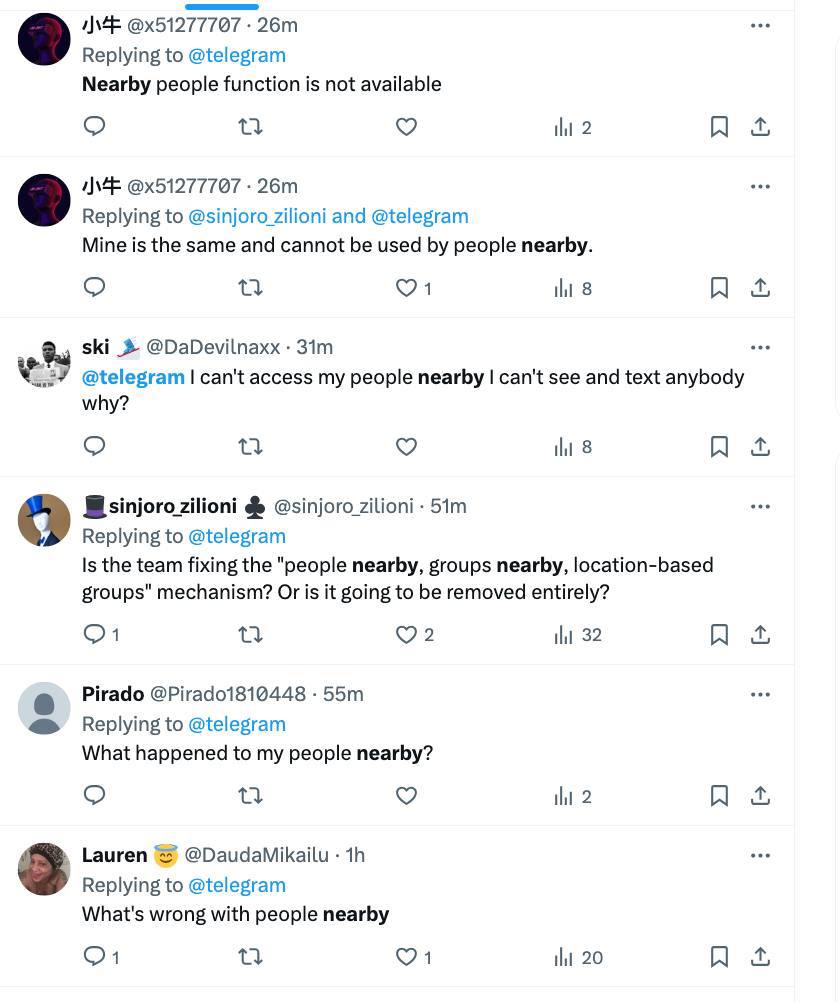840x1002 pixels.
Task: Reply to Lauren's tweet
Action: pyautogui.click(x=95, y=957)
